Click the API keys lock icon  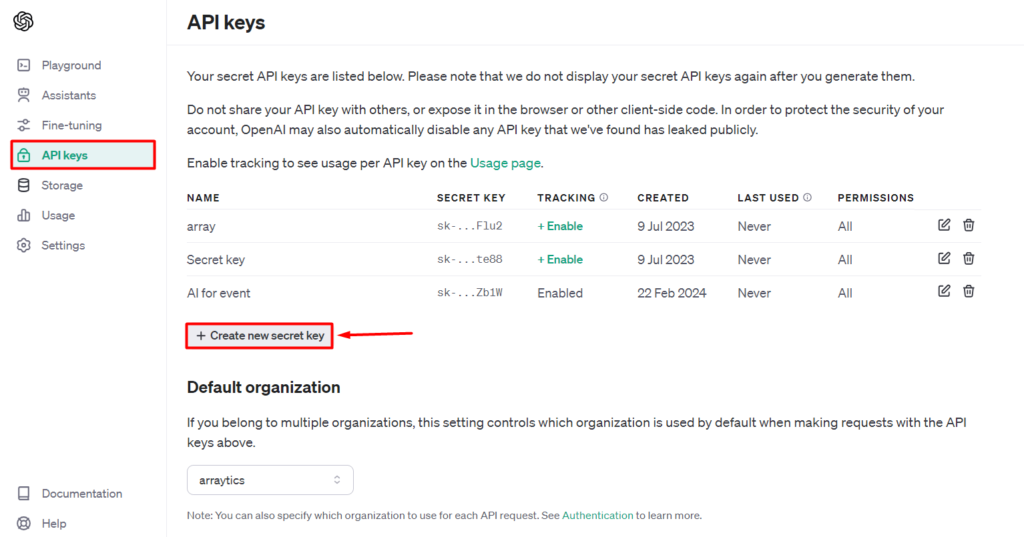pyautogui.click(x=24, y=155)
